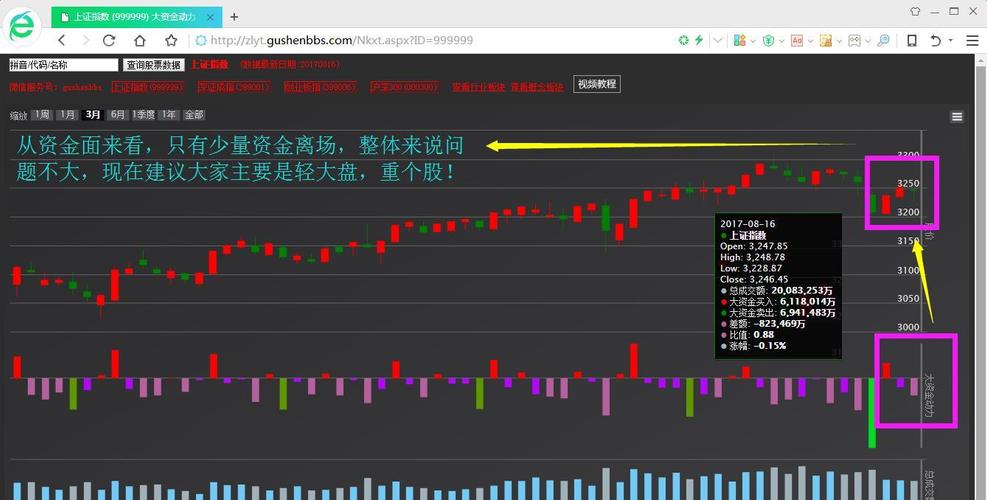
Task: Open the 上证指数(999999) link
Action: click(147, 87)
